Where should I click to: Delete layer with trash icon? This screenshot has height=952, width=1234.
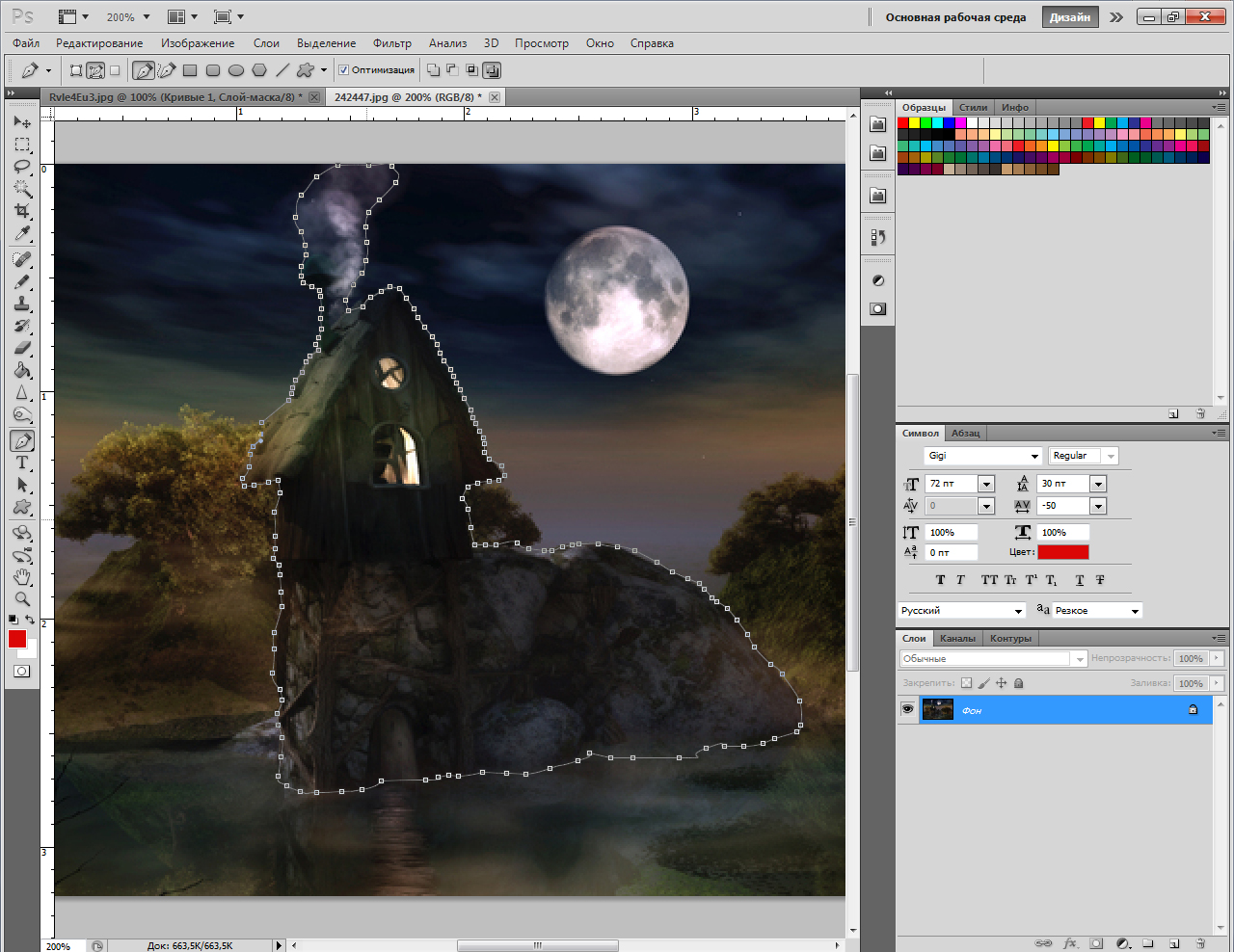click(1200, 943)
